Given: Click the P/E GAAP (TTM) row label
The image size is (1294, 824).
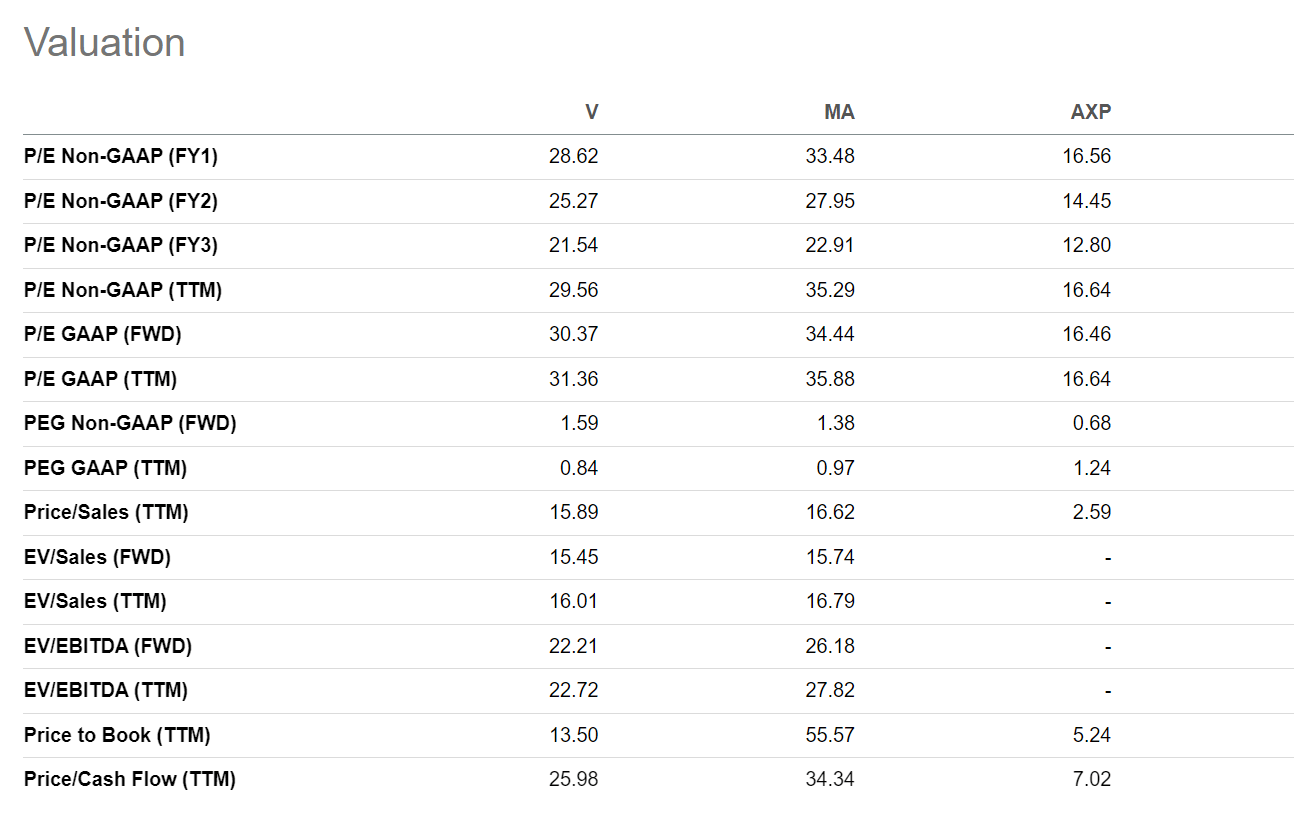Looking at the screenshot, I should click(x=100, y=379).
